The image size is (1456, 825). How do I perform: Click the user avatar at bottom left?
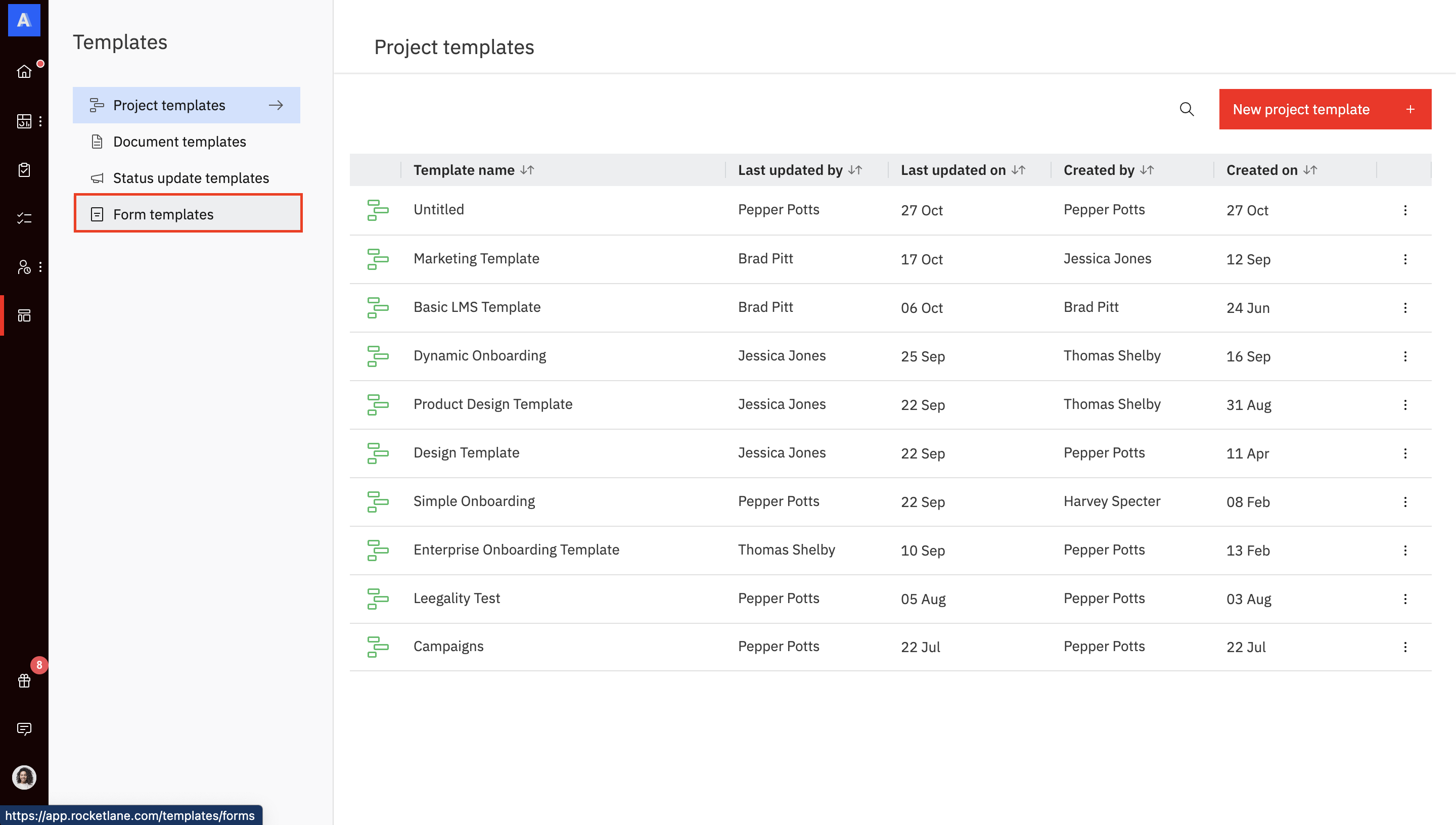click(x=24, y=777)
